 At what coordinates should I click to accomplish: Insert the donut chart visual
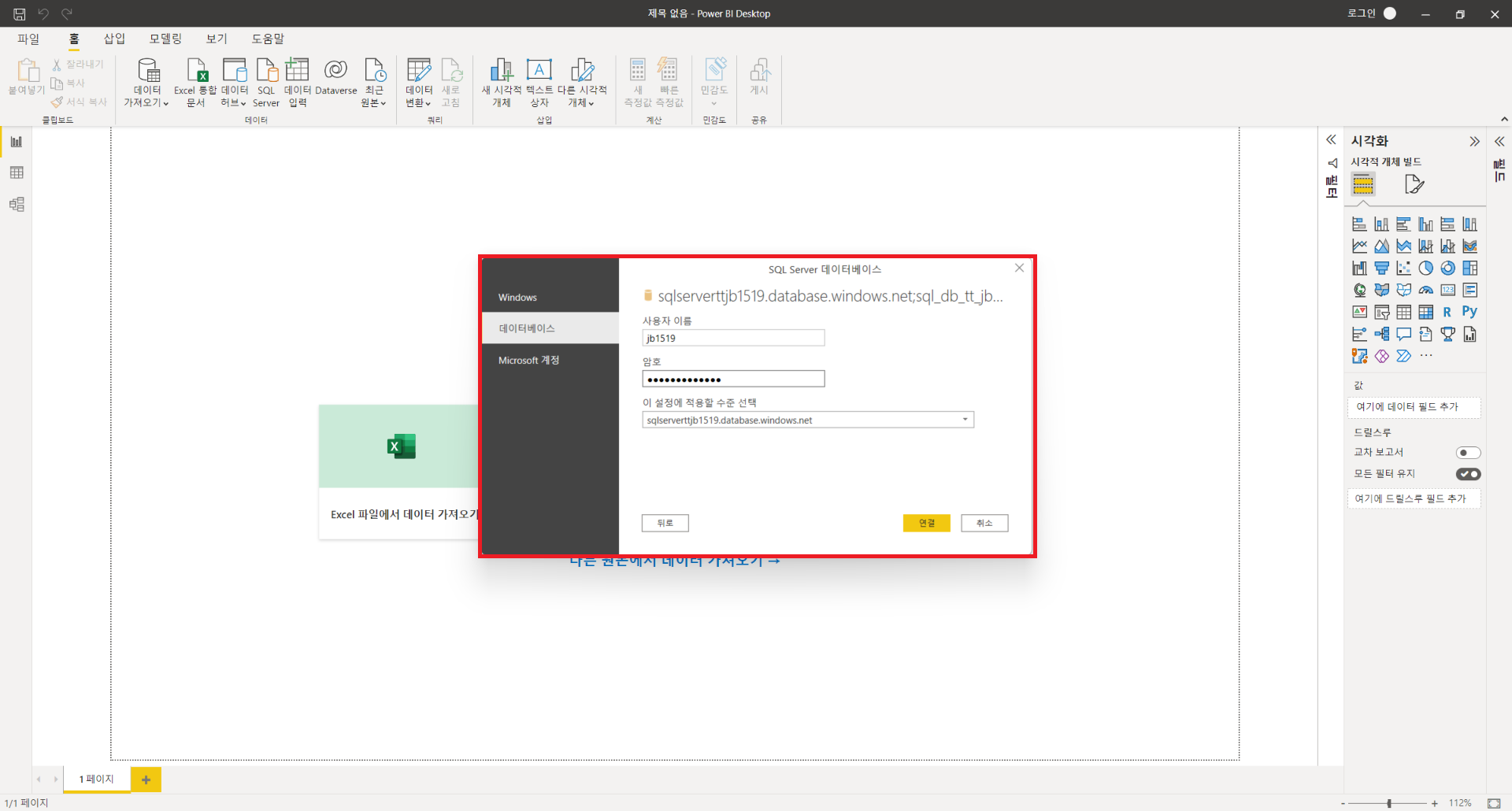(1447, 268)
